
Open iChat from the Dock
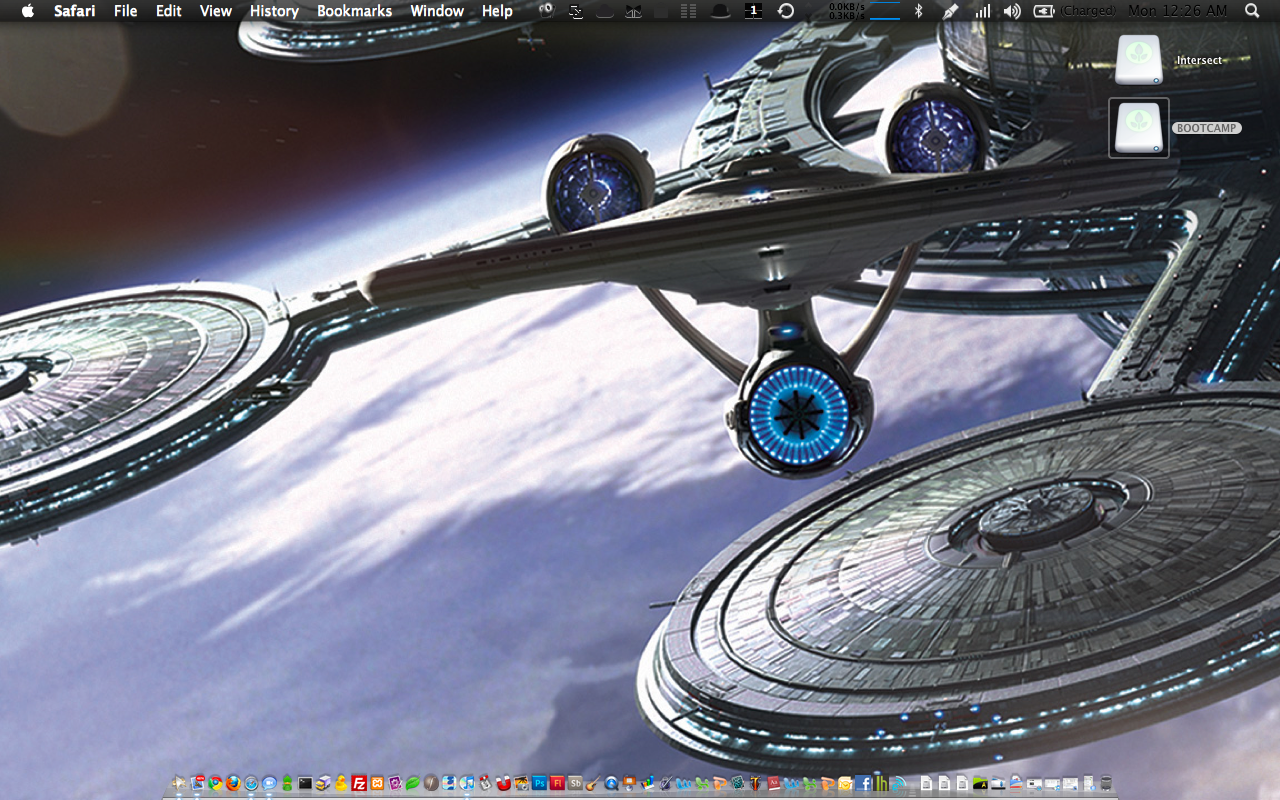click(x=269, y=783)
